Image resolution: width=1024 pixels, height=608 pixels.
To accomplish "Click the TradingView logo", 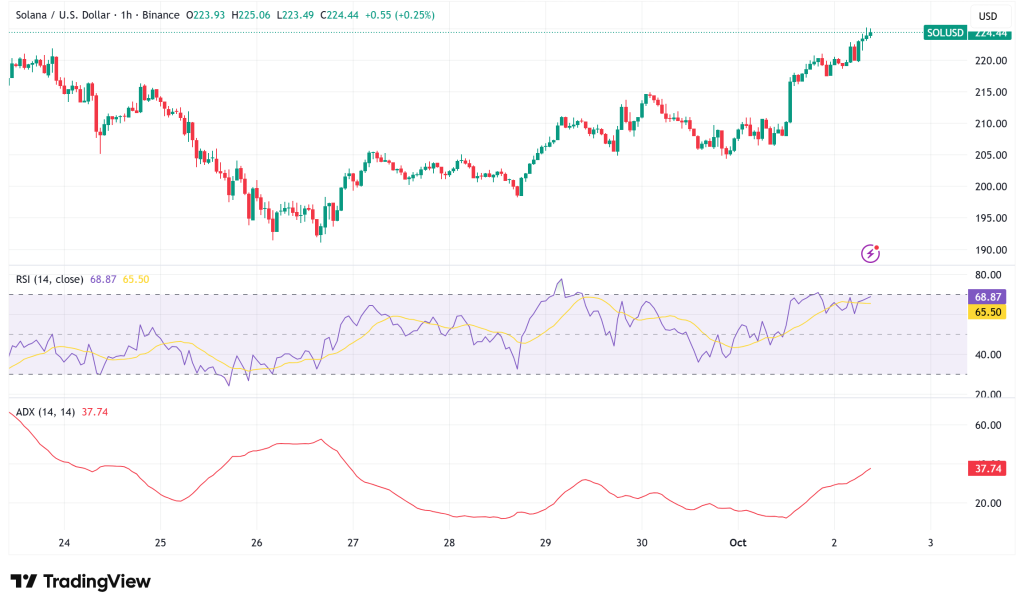I will coord(80,581).
